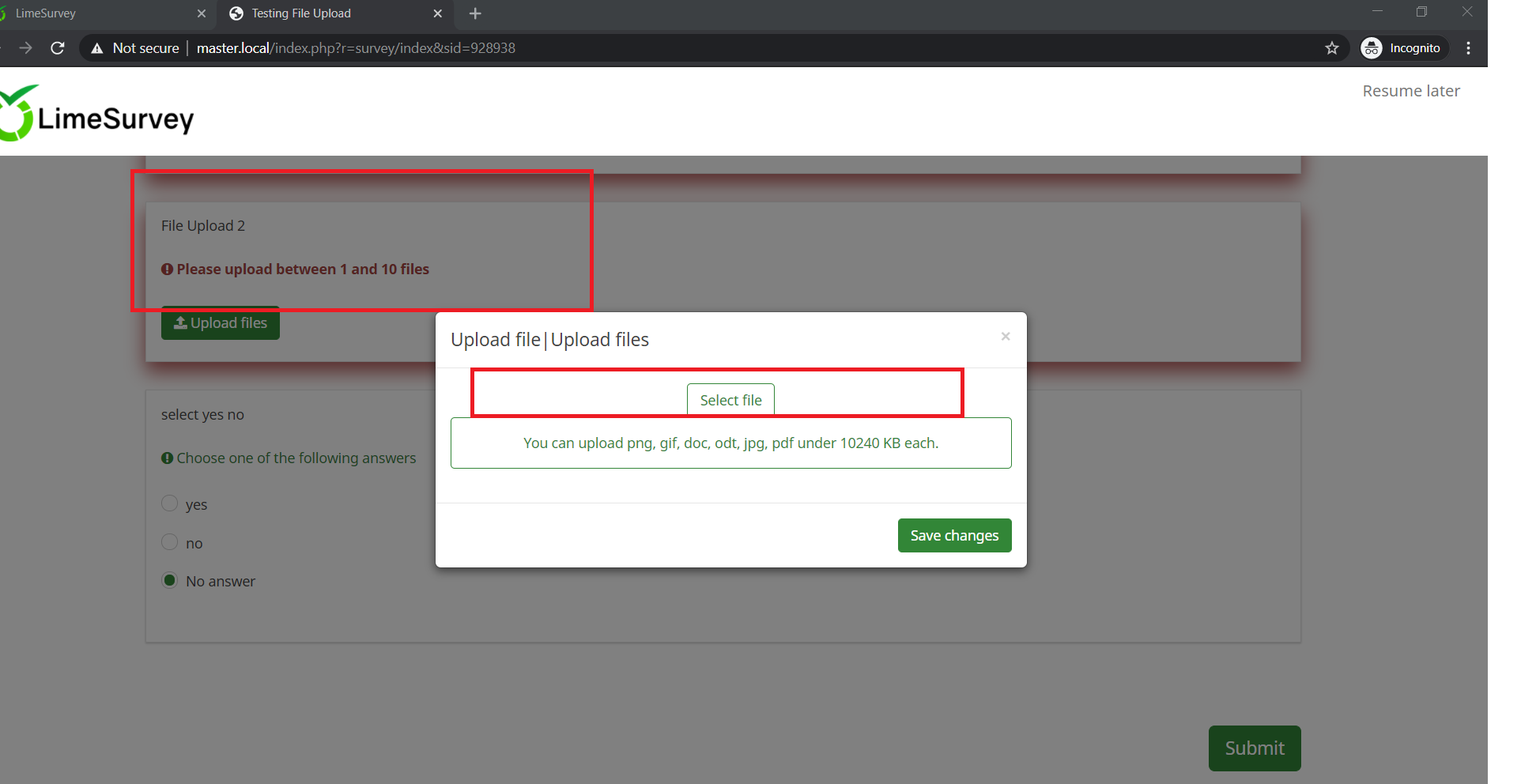Click the info icon beside Choose one
The height and width of the screenshot is (784, 1521).
click(x=167, y=458)
